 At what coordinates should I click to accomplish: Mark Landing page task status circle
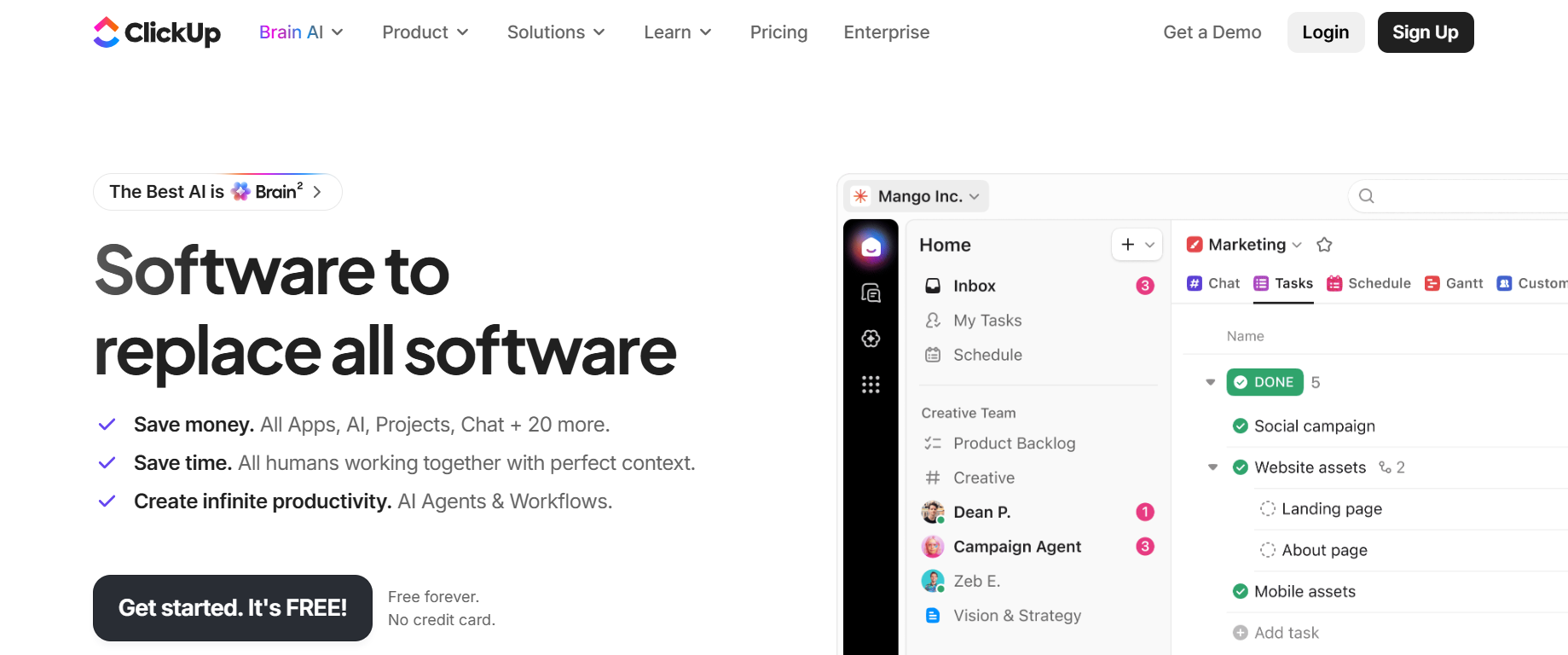(x=1268, y=509)
